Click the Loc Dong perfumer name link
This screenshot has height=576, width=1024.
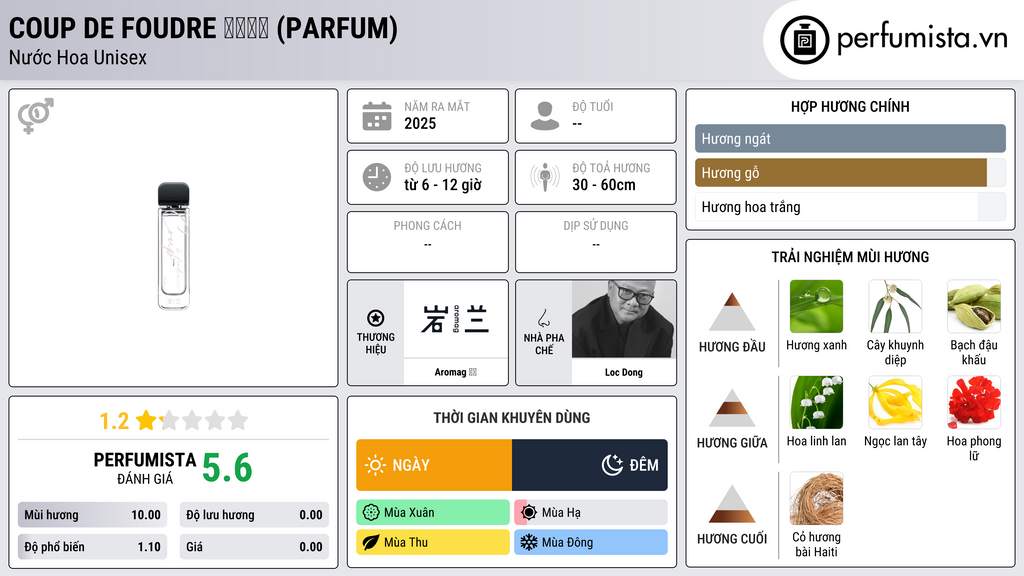click(624, 372)
